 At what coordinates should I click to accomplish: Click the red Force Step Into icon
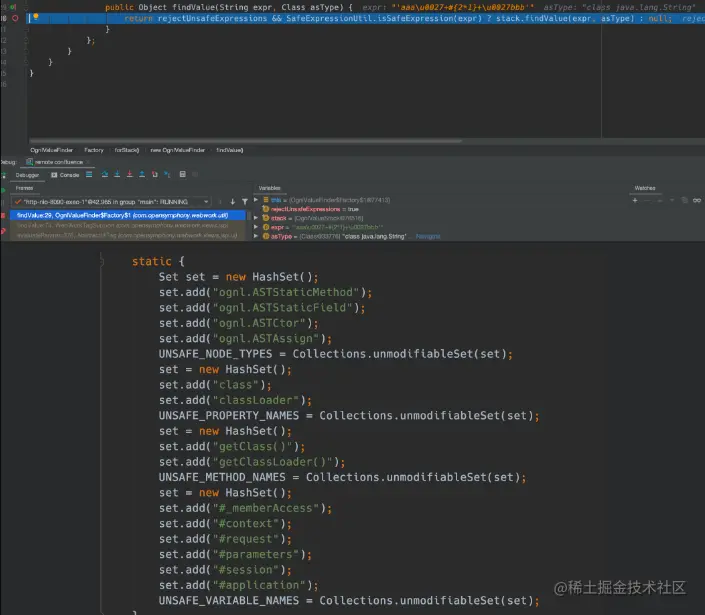(129, 174)
